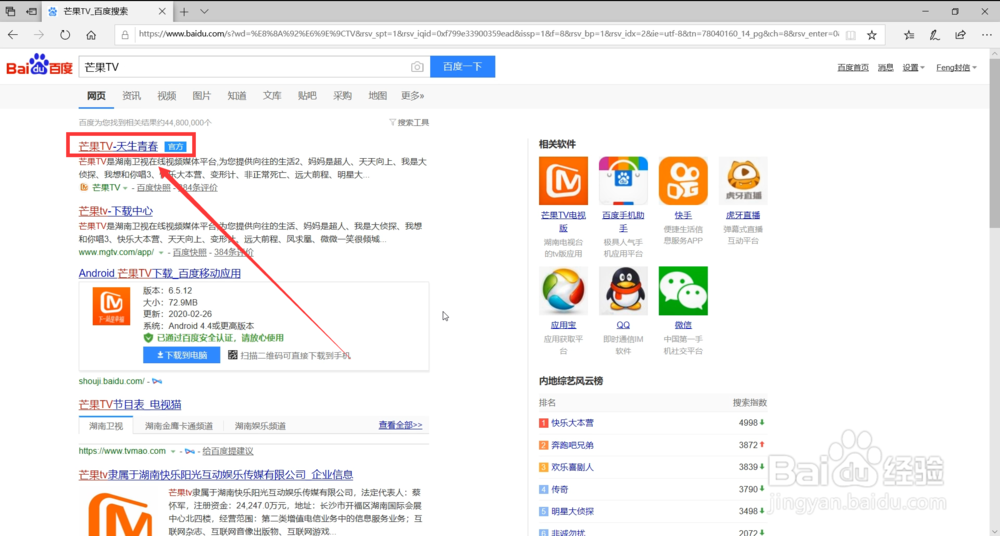Click the Baidu logo
This screenshot has height=536, width=1000.
(40, 65)
